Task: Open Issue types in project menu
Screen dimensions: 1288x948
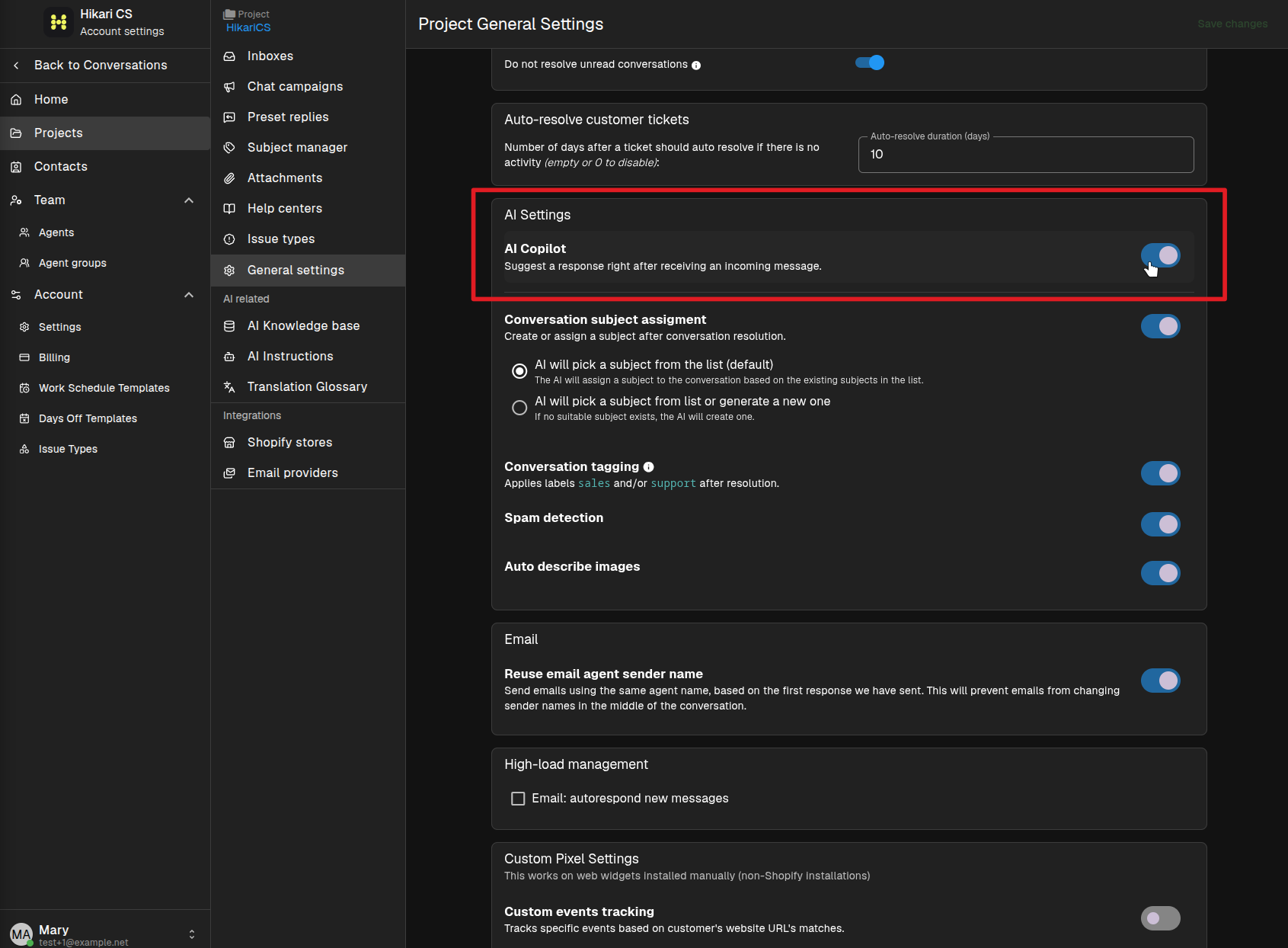Action: 308,239
